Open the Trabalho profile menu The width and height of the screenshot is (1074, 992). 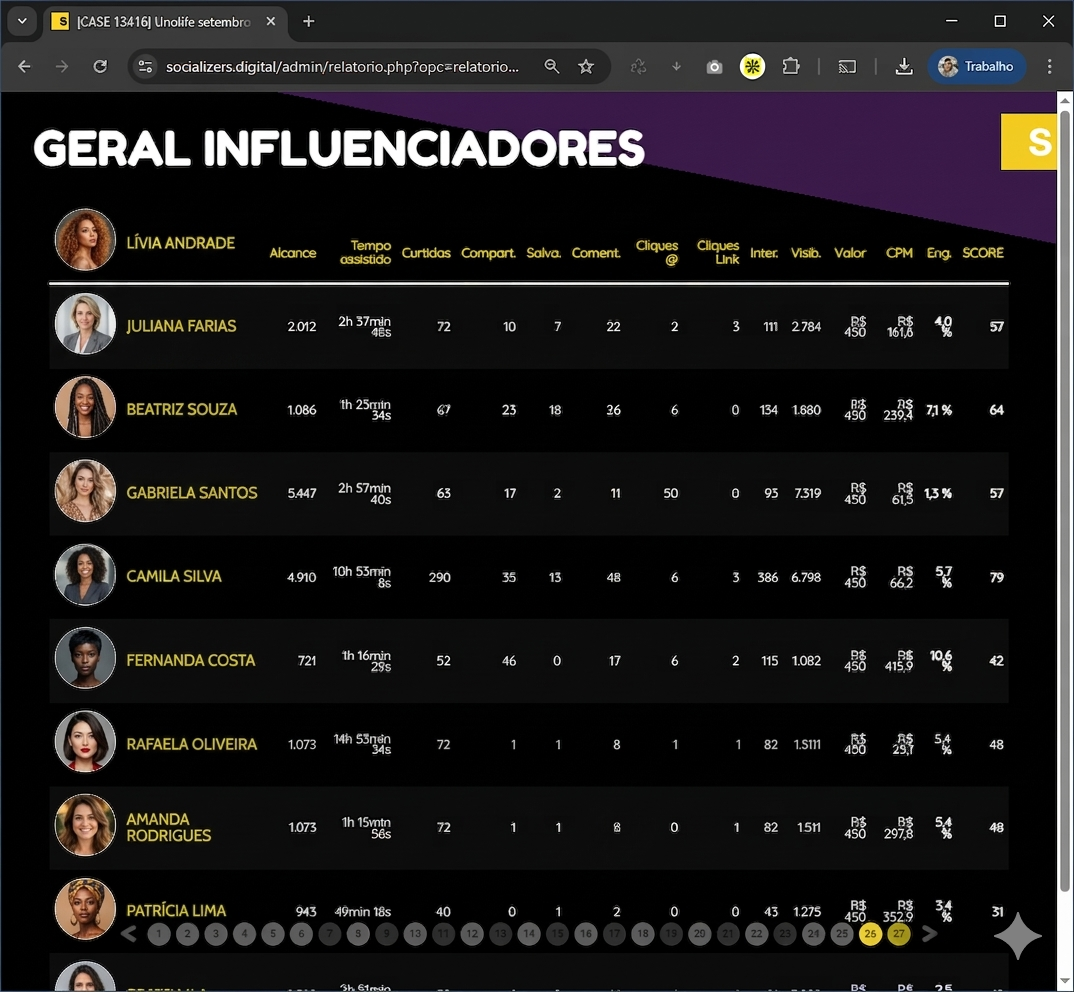tap(976, 67)
